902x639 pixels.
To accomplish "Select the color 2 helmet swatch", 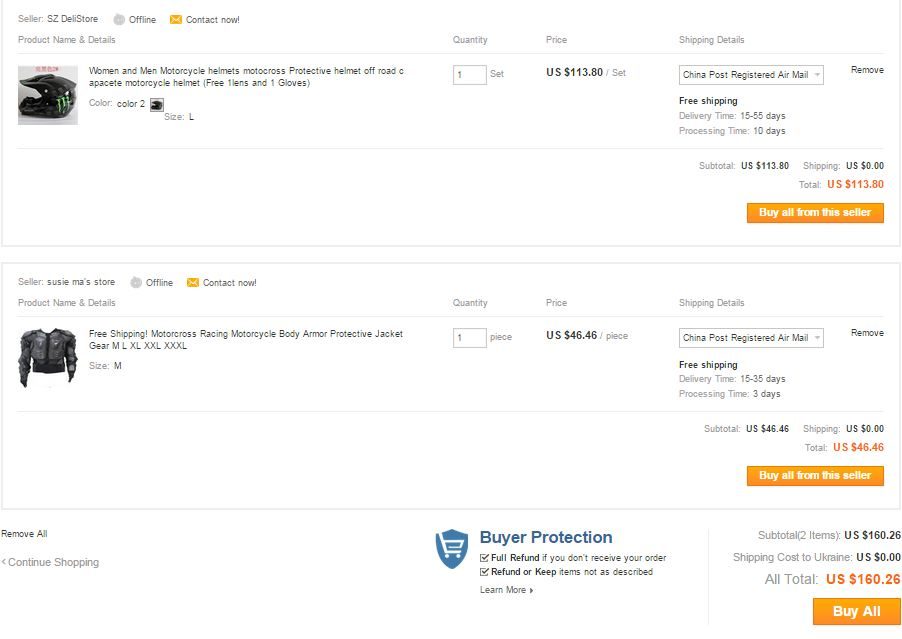I will tap(156, 105).
